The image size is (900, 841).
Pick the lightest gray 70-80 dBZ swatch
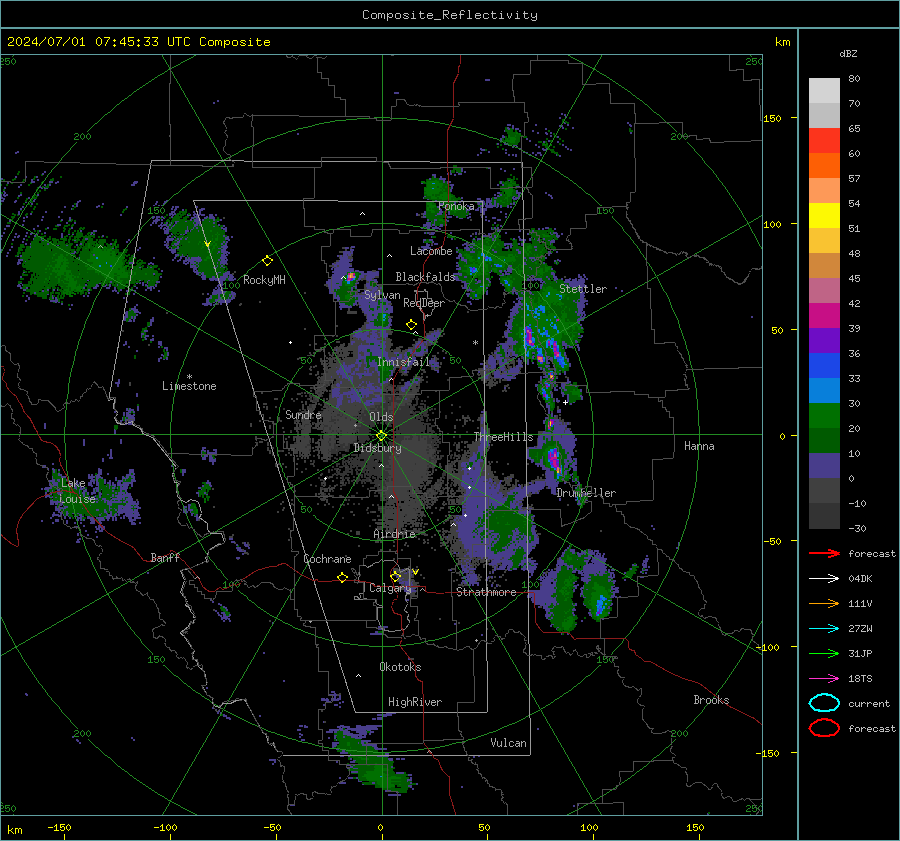point(824,91)
